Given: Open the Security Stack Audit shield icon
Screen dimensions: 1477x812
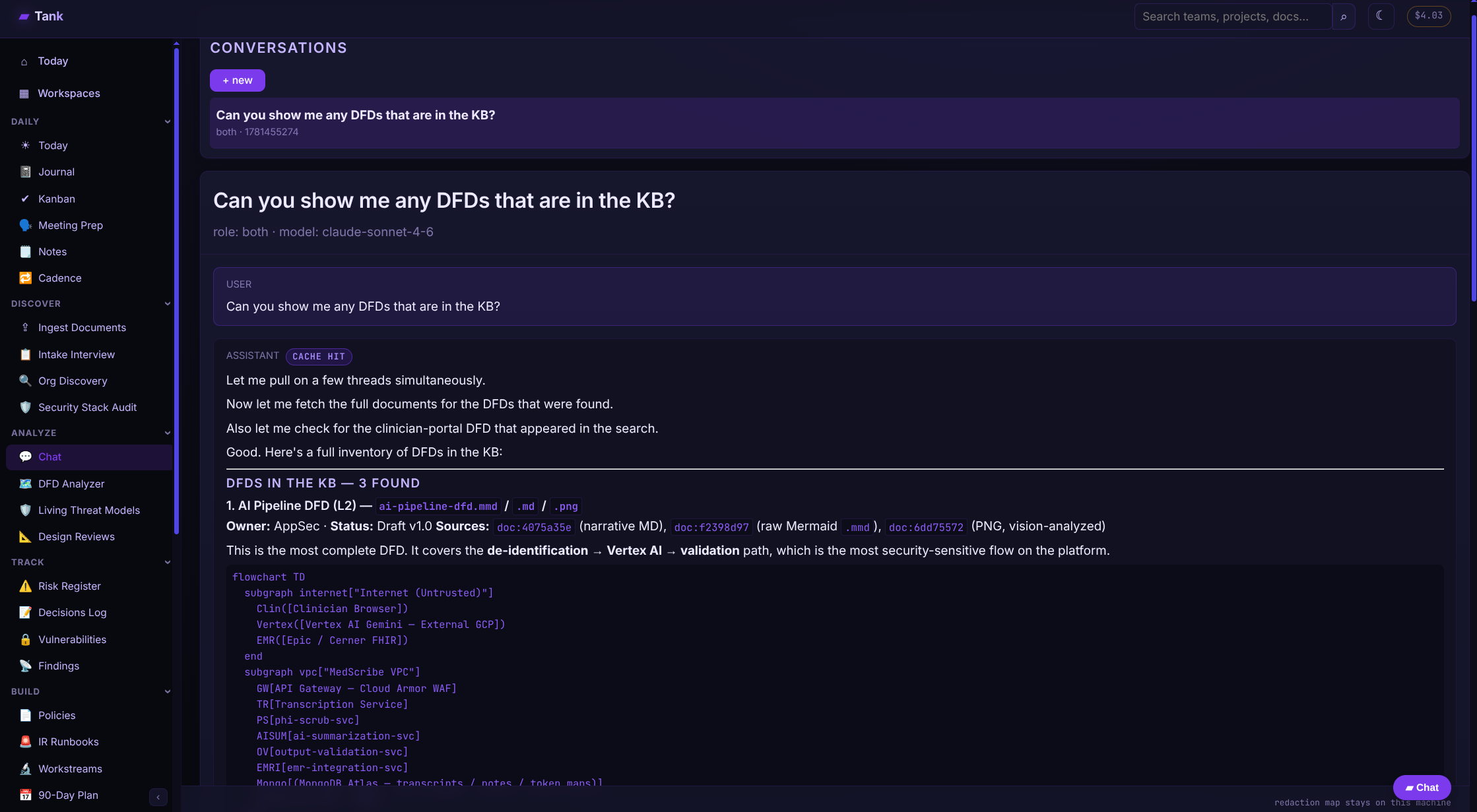Looking at the screenshot, I should click(25, 407).
